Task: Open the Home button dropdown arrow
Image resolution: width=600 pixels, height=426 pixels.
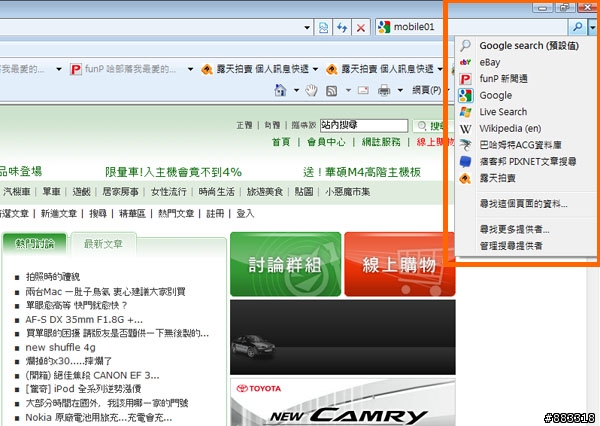Action: (x=296, y=91)
